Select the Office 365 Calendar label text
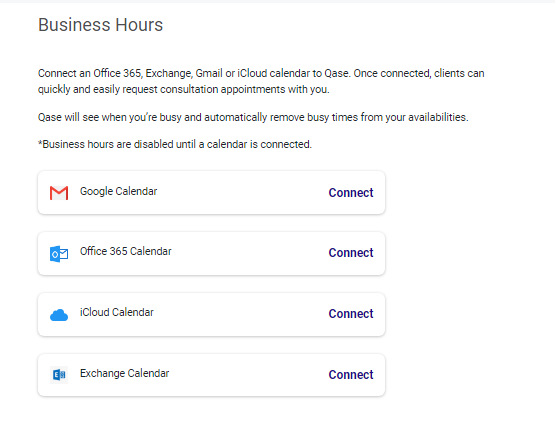The image size is (555, 436). pos(126,251)
